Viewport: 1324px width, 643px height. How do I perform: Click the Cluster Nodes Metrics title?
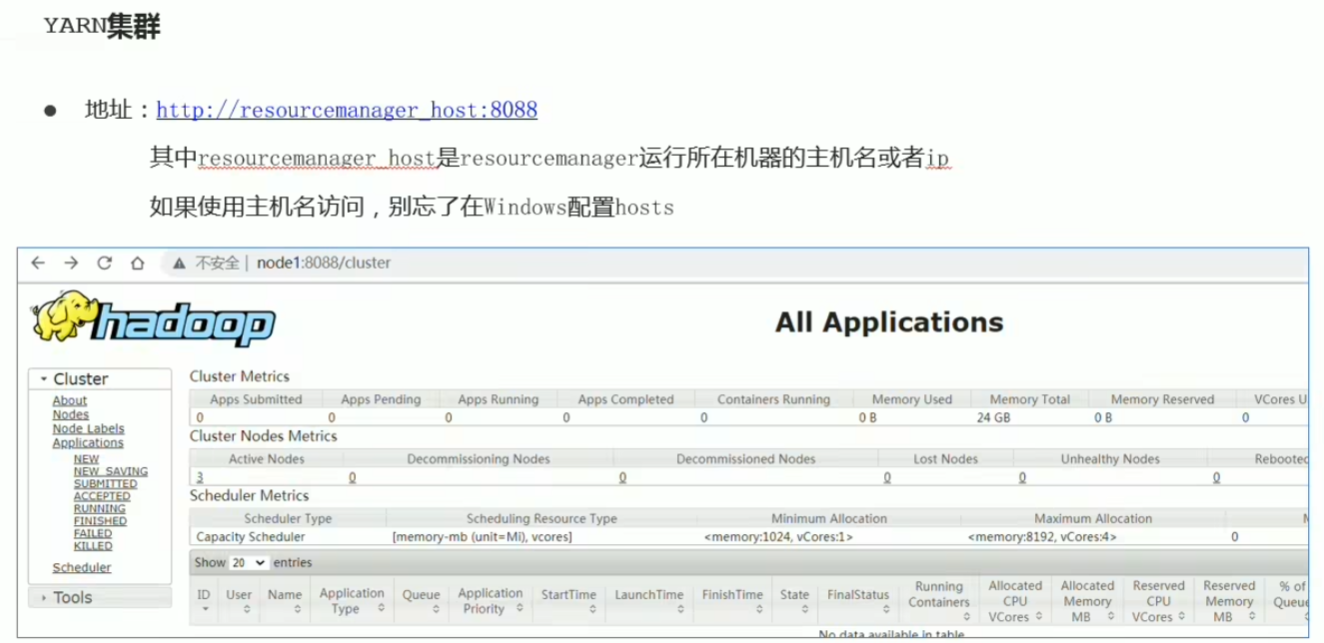click(264, 436)
